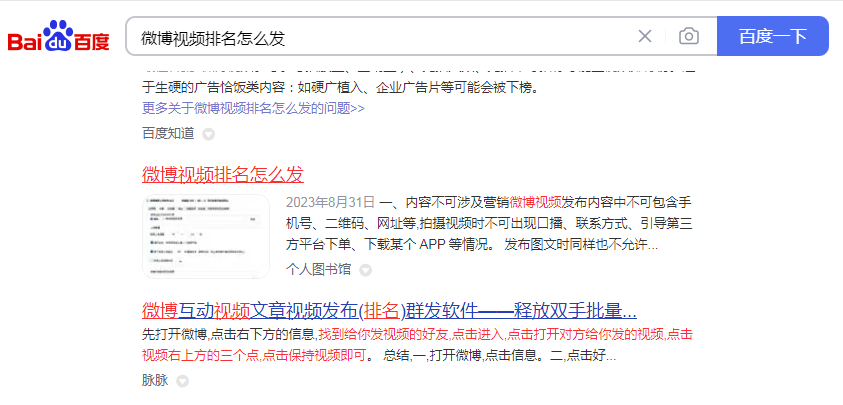Open result titled 微博视频排名怎么发
This screenshot has width=843, height=405.
coord(223,174)
